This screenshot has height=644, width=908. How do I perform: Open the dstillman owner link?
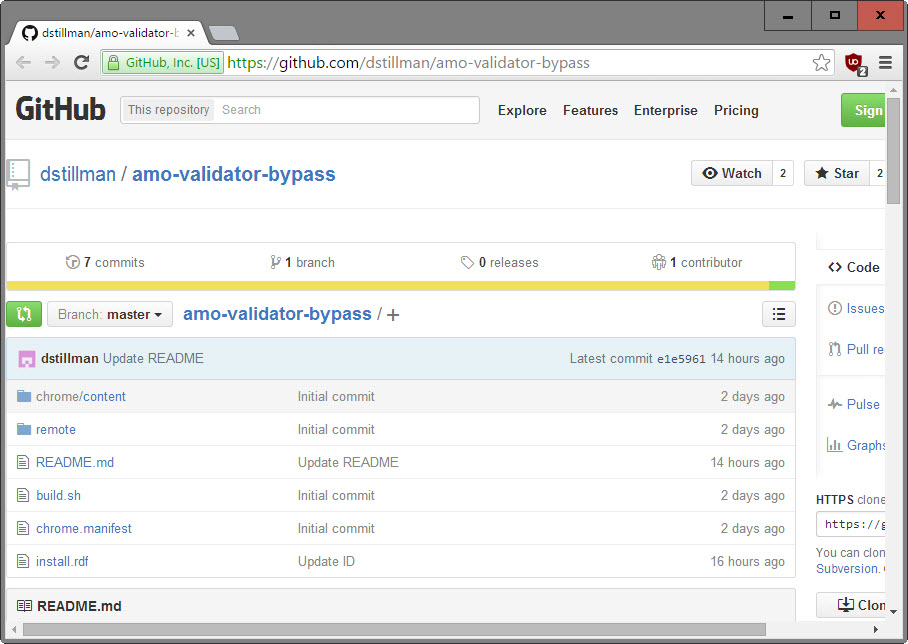coord(78,174)
